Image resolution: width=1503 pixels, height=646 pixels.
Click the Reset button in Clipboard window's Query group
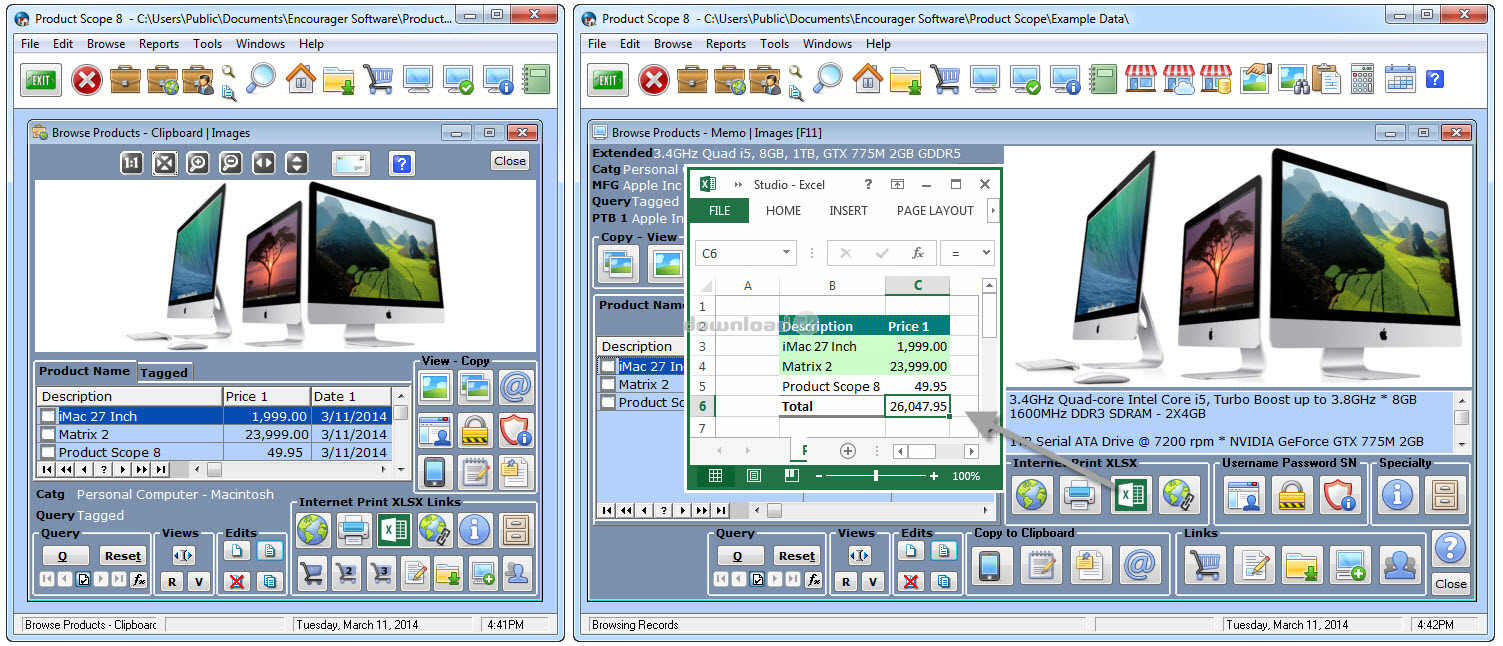[123, 556]
